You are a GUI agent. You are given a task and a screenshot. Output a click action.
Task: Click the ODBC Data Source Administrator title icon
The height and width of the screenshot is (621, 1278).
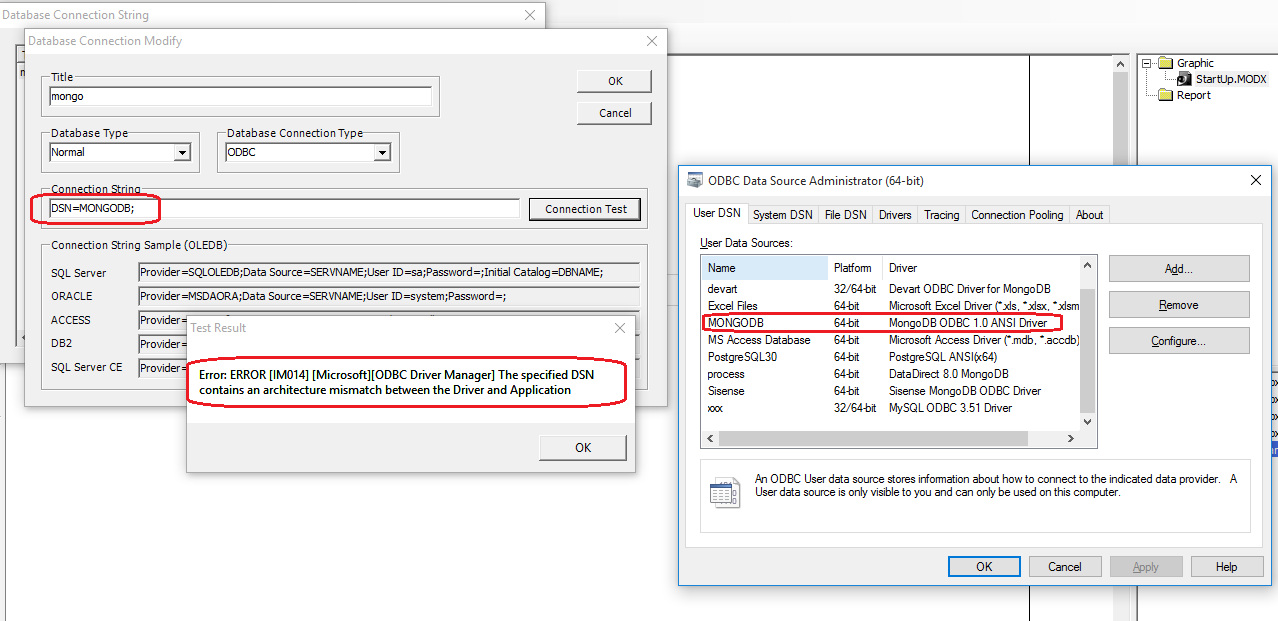point(694,181)
